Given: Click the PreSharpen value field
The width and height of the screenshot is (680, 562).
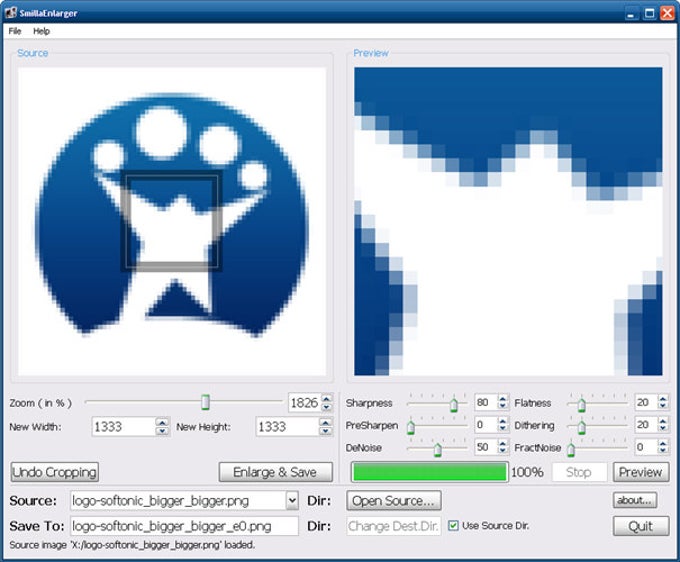Looking at the screenshot, I should (486, 425).
